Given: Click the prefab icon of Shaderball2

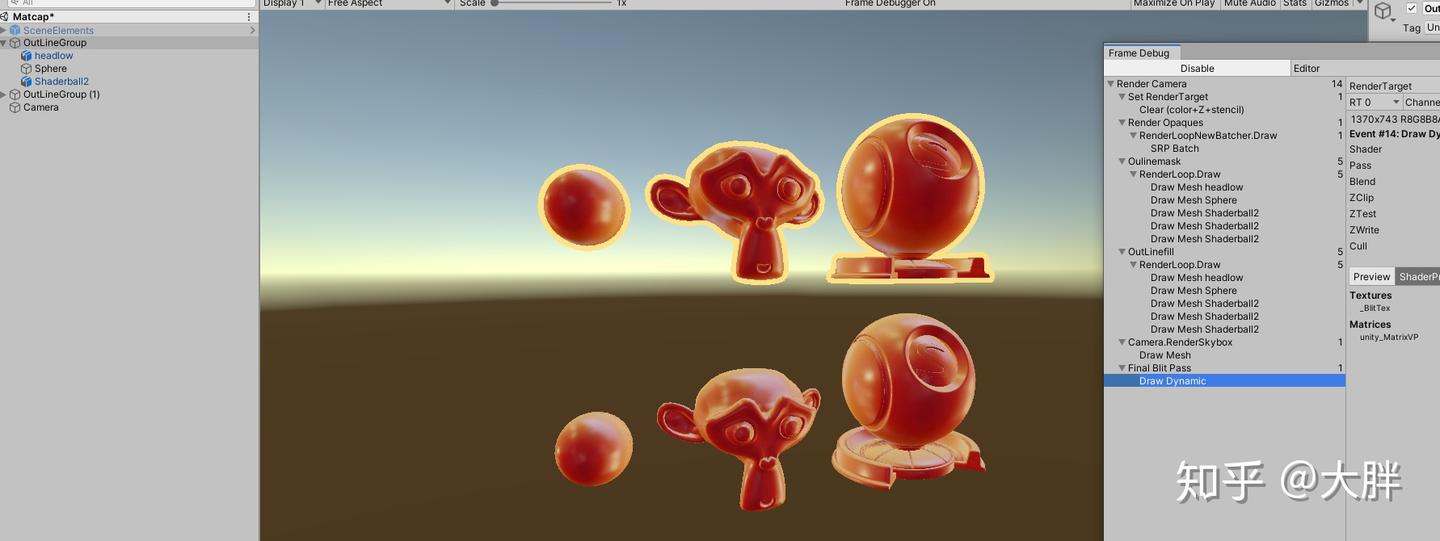Looking at the screenshot, I should 27,82.
